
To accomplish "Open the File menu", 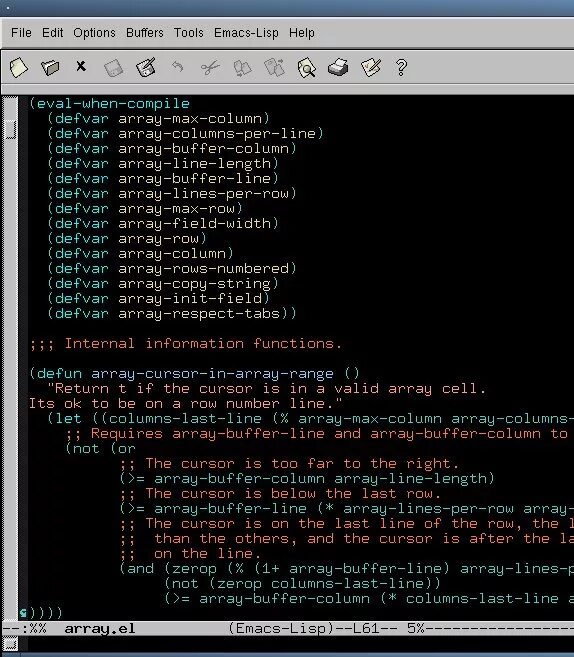I will [x=21, y=33].
